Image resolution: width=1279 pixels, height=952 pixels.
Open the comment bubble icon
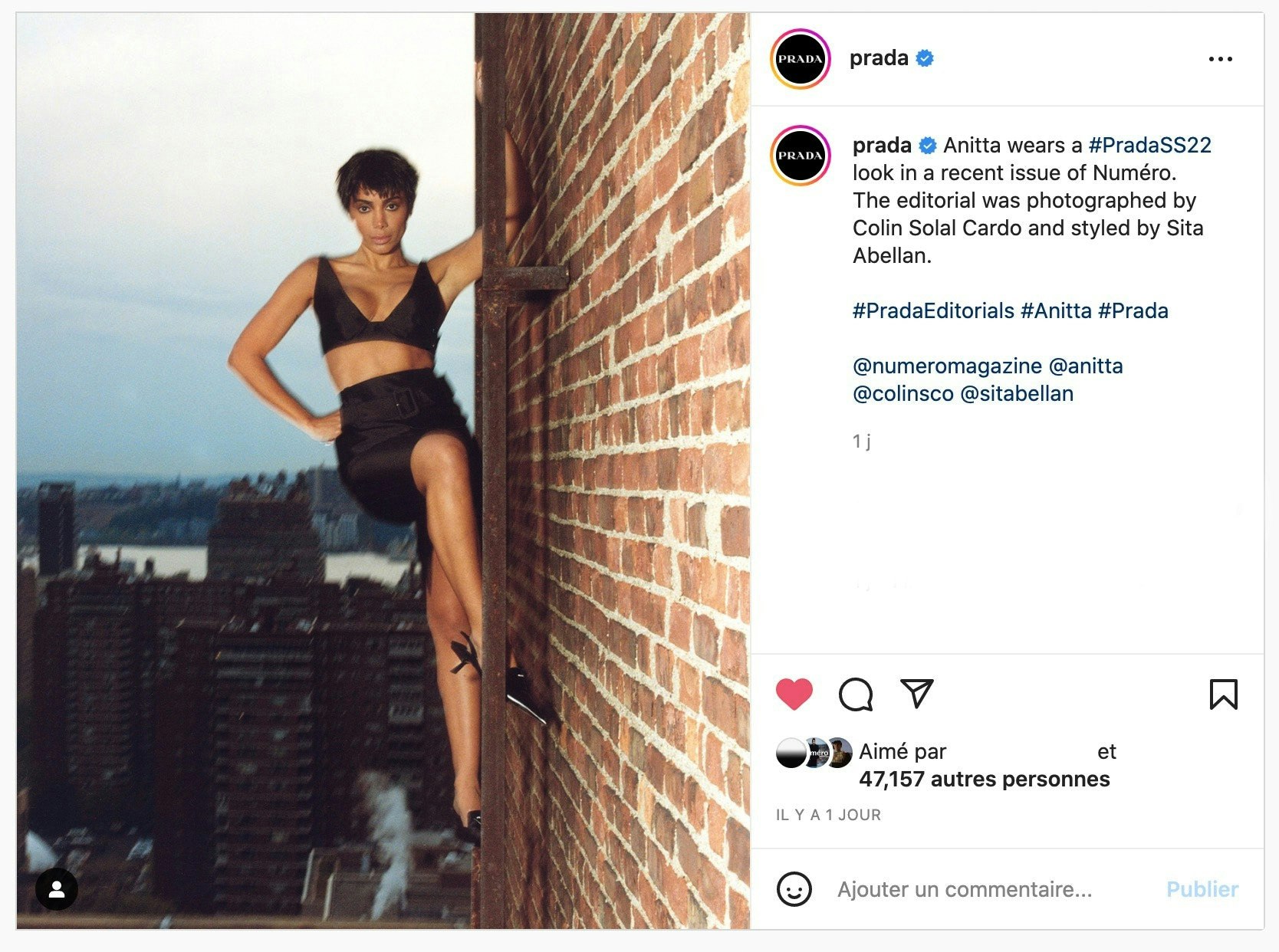(x=856, y=694)
